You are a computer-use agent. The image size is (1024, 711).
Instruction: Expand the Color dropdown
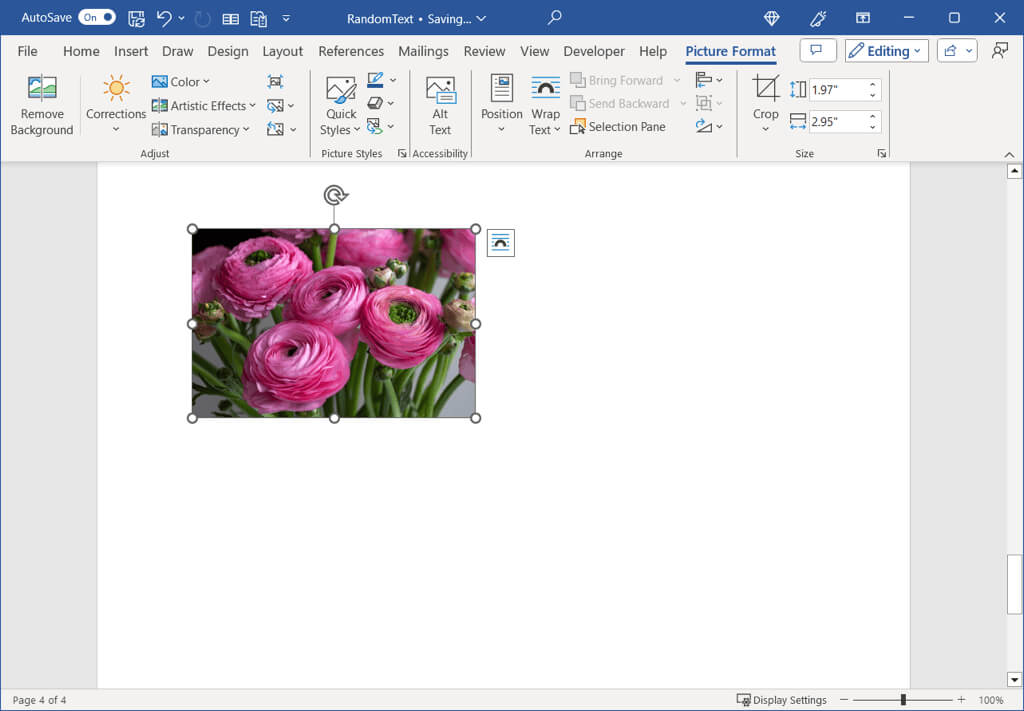[181, 82]
